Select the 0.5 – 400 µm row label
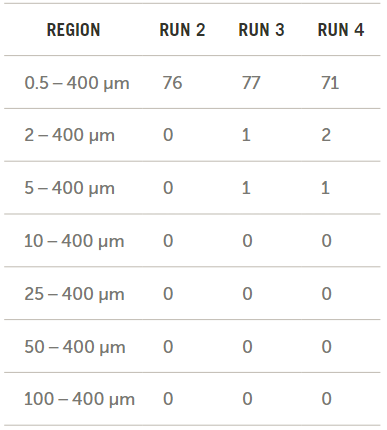Screen dimensions: 387x430 [77, 83]
